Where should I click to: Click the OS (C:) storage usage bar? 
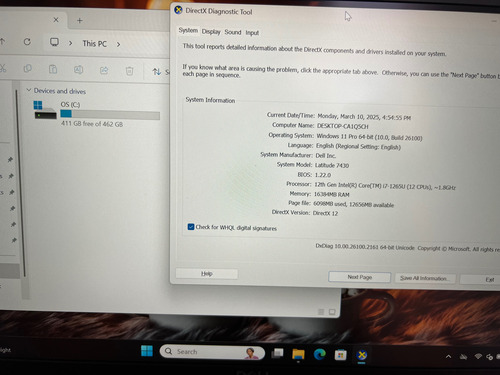(110, 114)
